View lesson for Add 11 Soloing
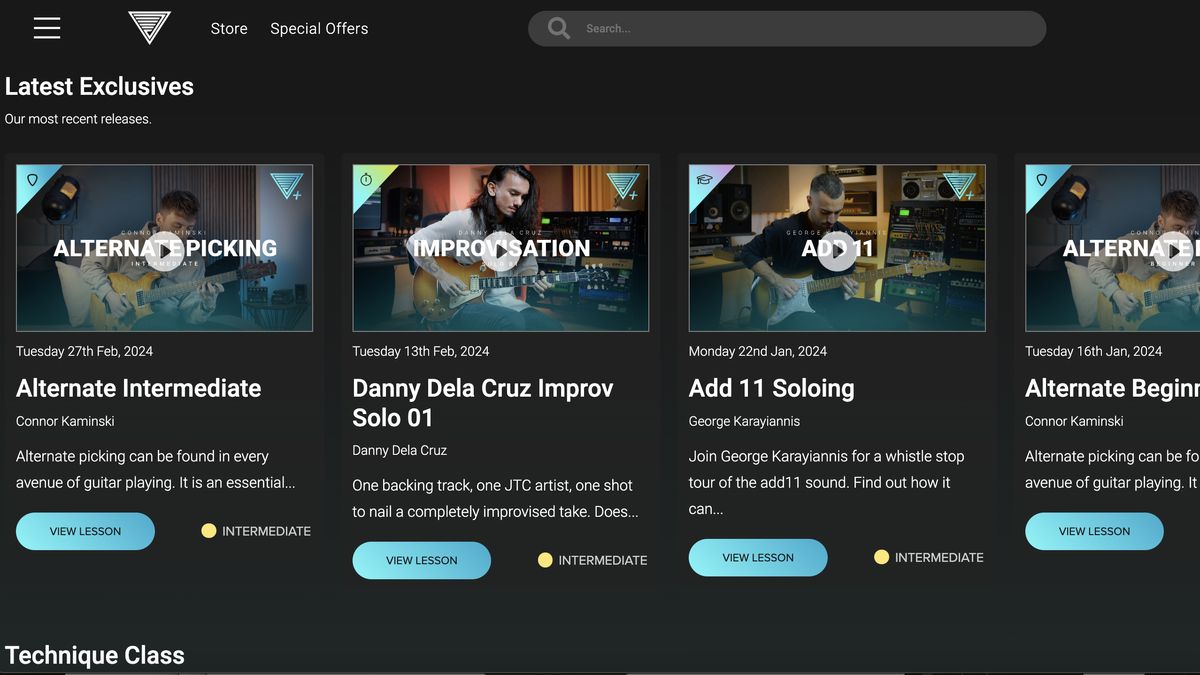Screen dimensions: 1200x675 [x=758, y=557]
